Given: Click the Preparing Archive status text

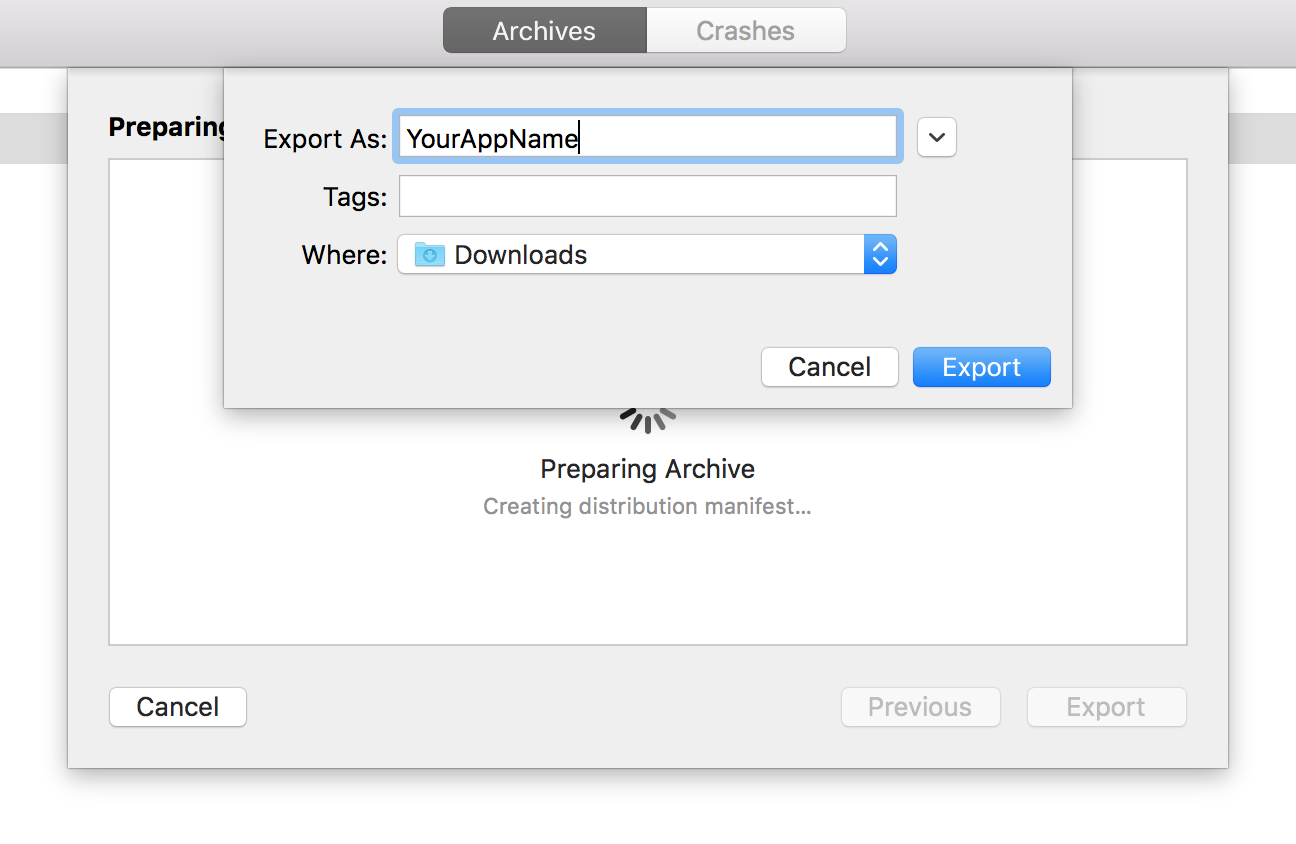Looking at the screenshot, I should coord(648,469).
